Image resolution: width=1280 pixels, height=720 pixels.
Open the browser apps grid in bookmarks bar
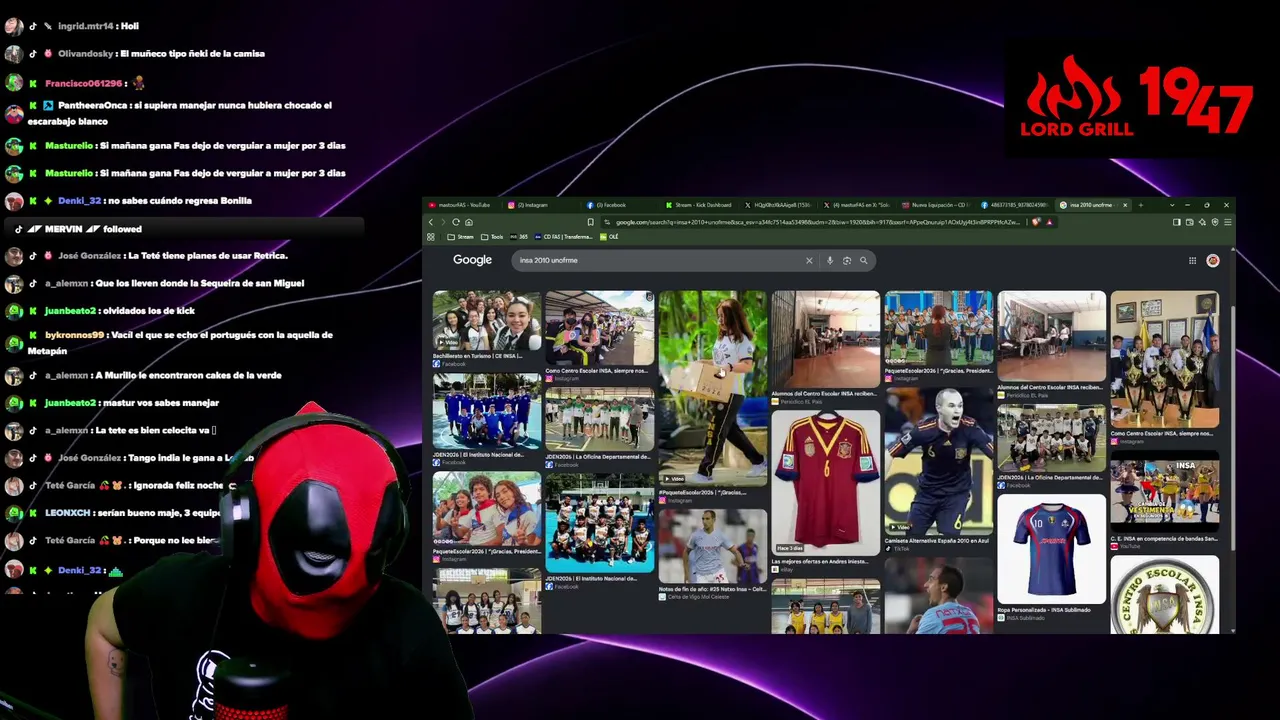(x=431, y=237)
